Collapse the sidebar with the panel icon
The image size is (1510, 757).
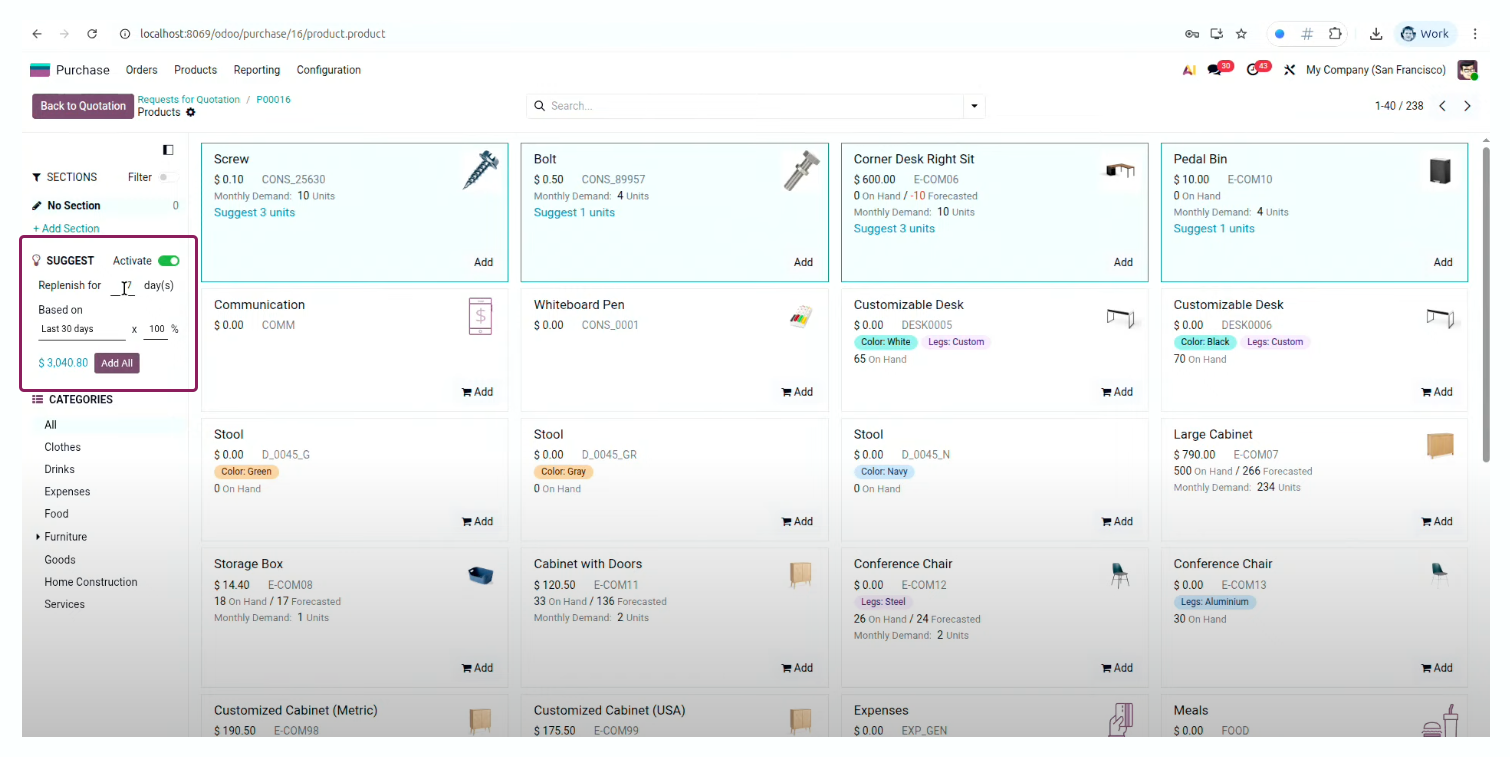[168, 150]
